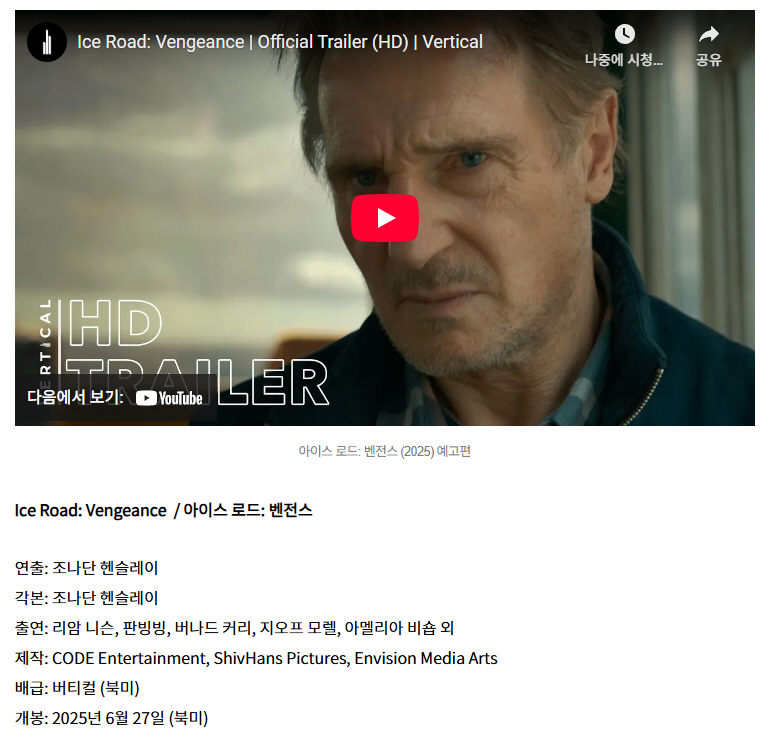Screen dimensions: 770x739
Task: Click the director line '연출: 조나단 헨슬레이'
Action: (86, 568)
